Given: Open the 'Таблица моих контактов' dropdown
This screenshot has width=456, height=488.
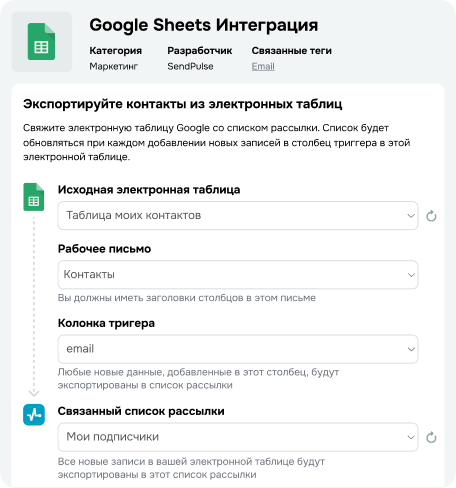Looking at the screenshot, I should [238, 215].
